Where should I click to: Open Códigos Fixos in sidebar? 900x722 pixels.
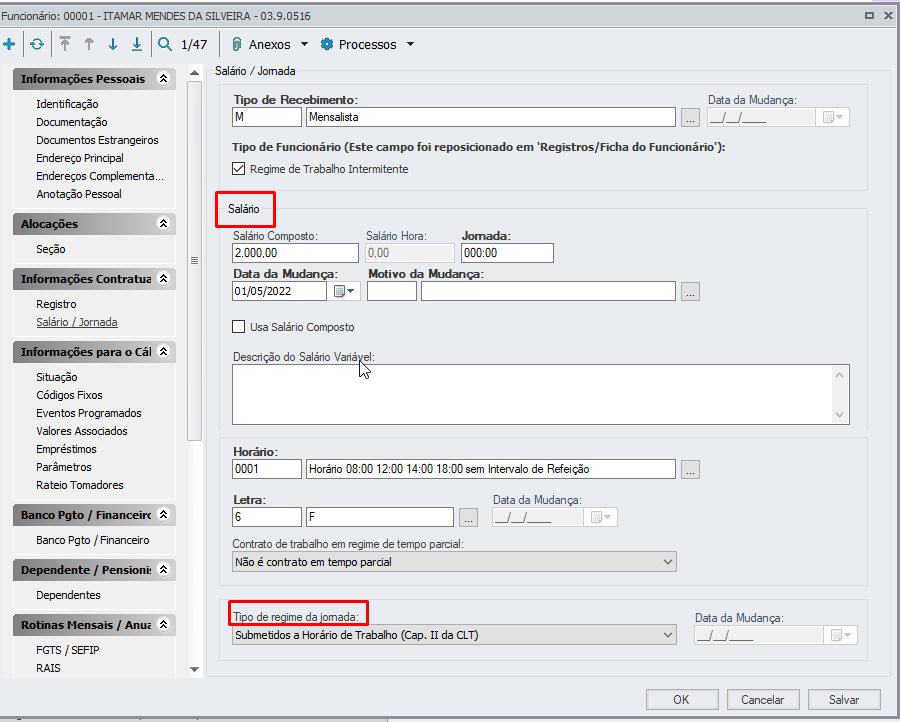click(69, 395)
